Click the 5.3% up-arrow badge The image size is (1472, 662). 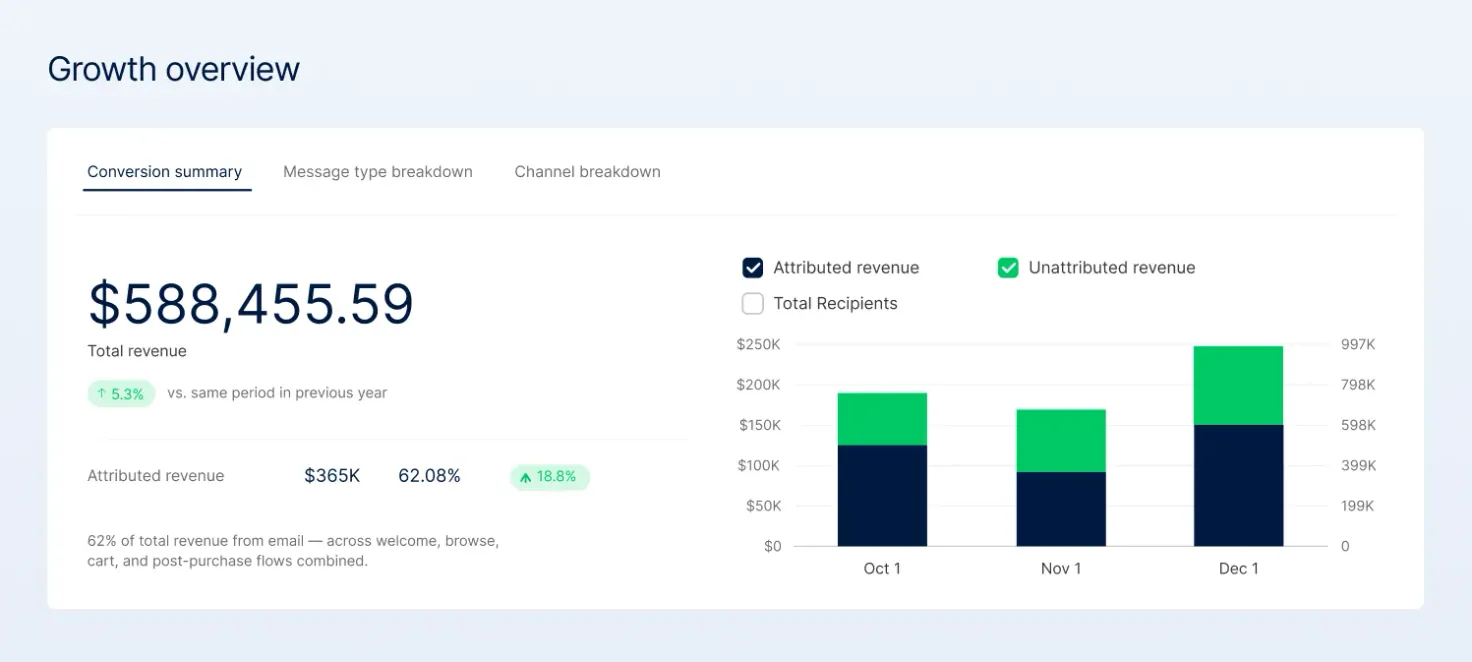tap(121, 394)
